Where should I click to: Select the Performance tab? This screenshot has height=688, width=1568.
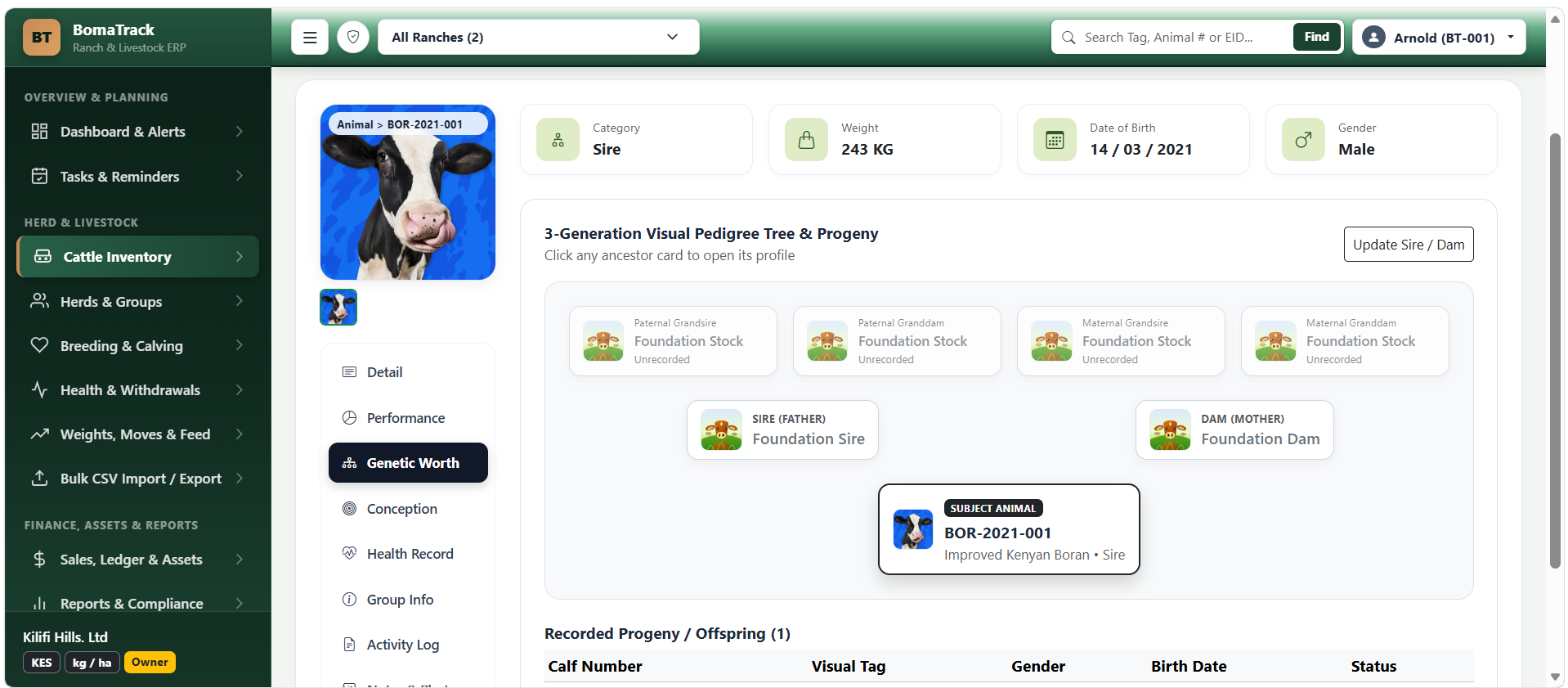pyautogui.click(x=408, y=418)
